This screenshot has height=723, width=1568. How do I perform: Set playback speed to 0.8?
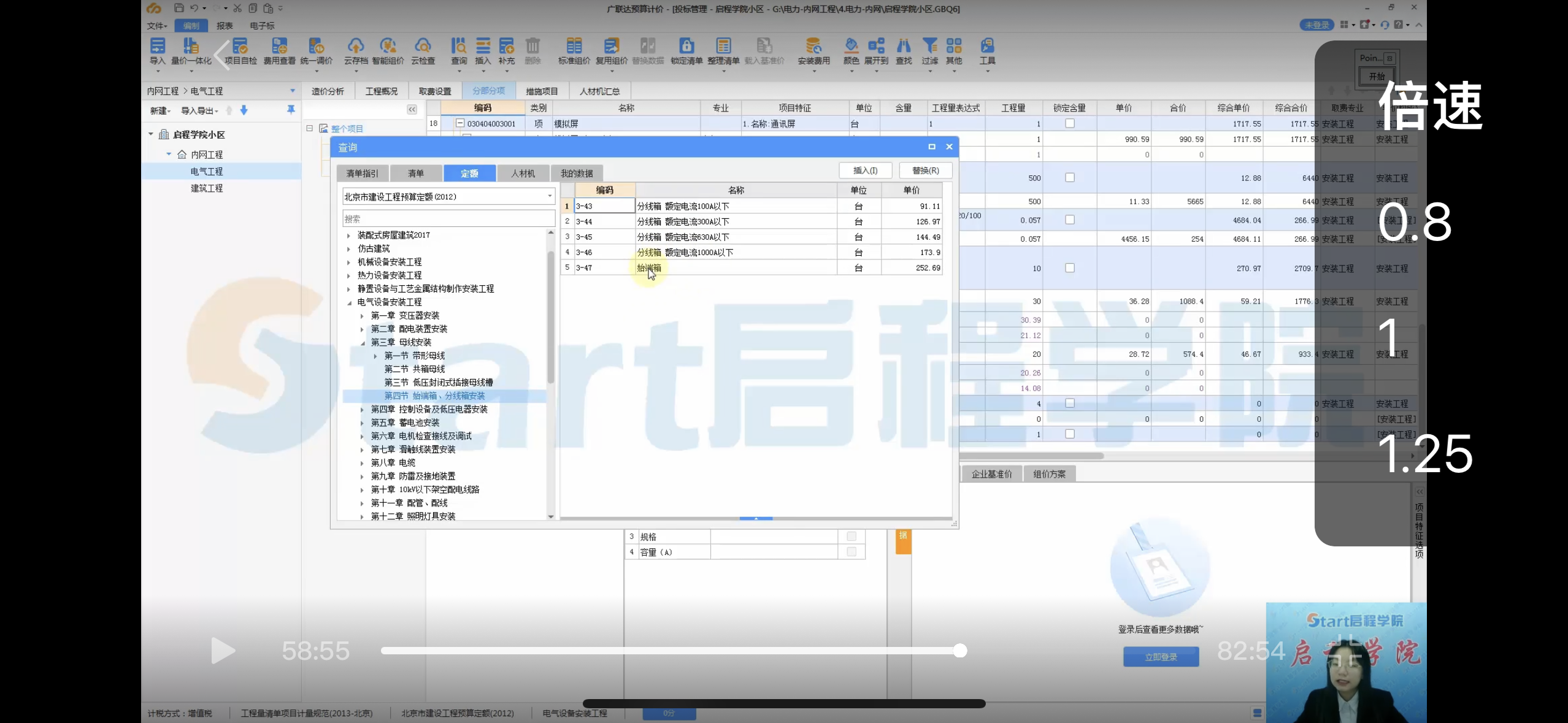[1415, 222]
